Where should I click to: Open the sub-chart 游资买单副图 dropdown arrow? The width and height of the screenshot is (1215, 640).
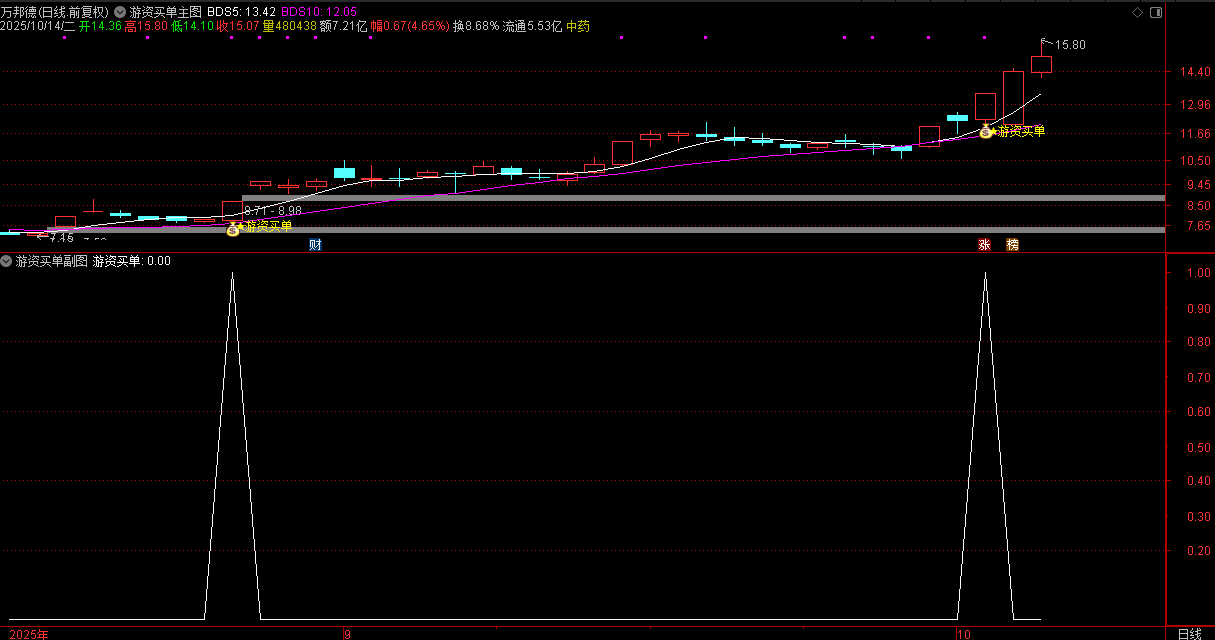click(6, 261)
